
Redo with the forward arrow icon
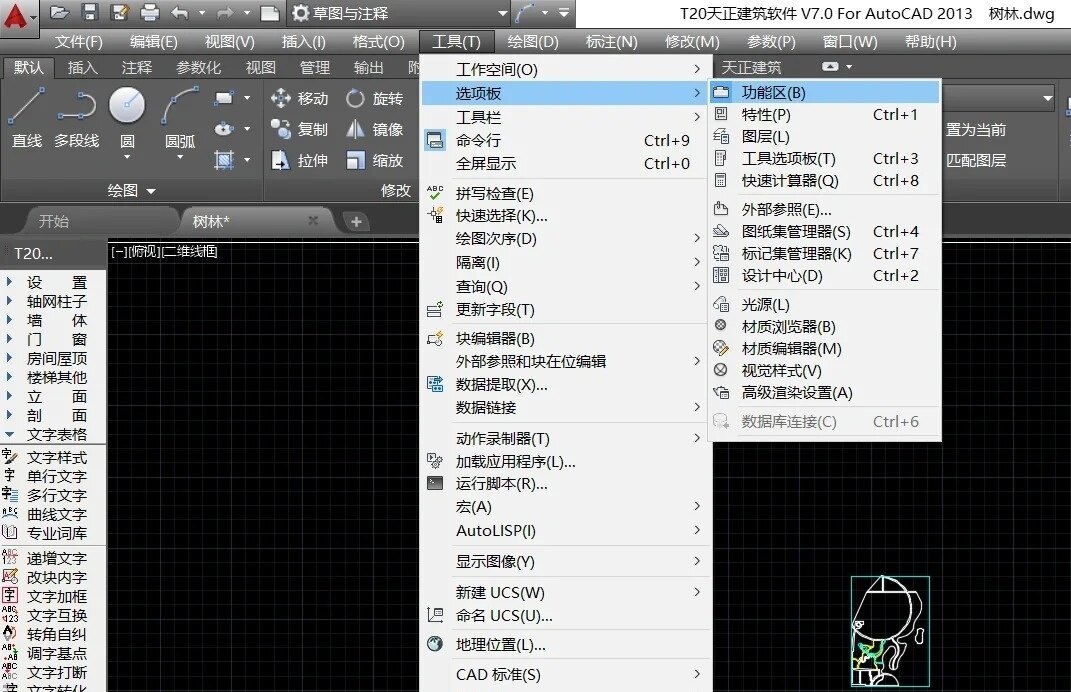coord(225,12)
